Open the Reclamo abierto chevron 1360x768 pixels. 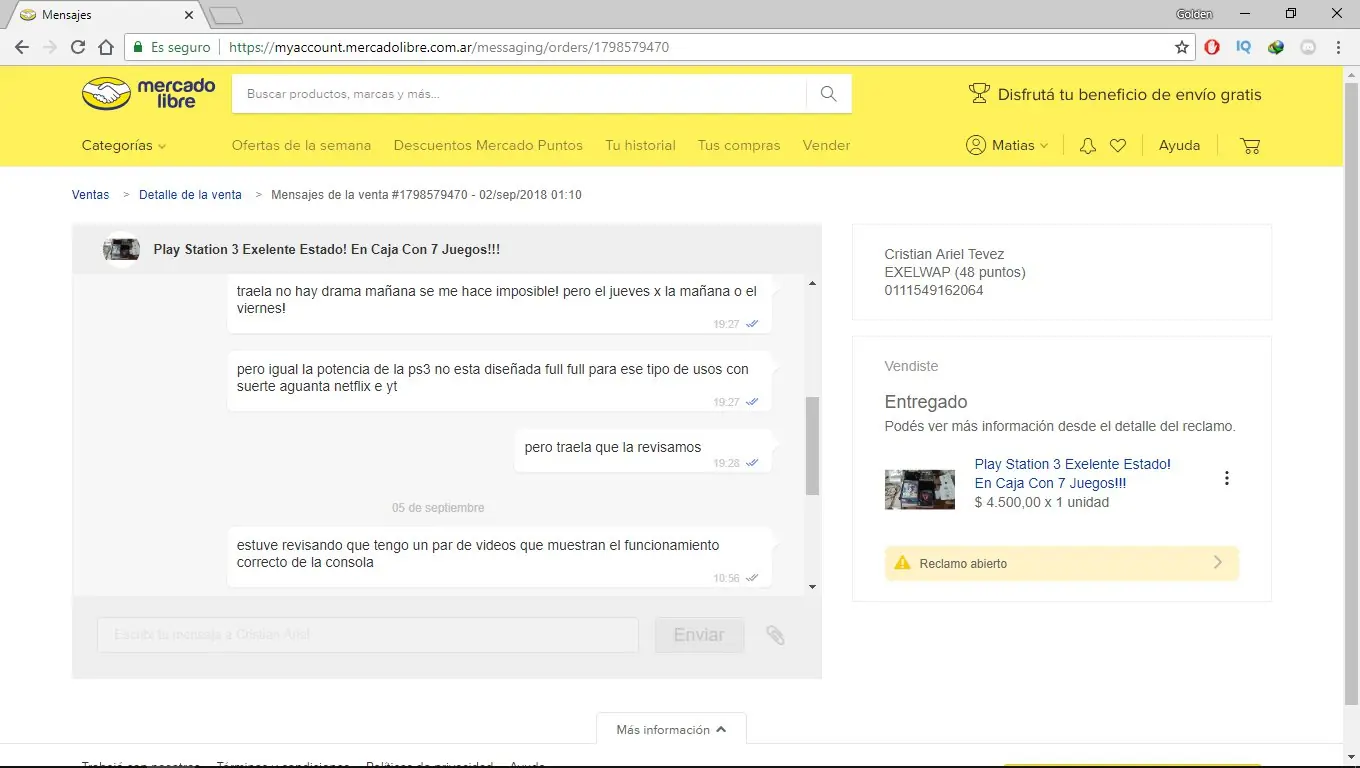click(1218, 562)
